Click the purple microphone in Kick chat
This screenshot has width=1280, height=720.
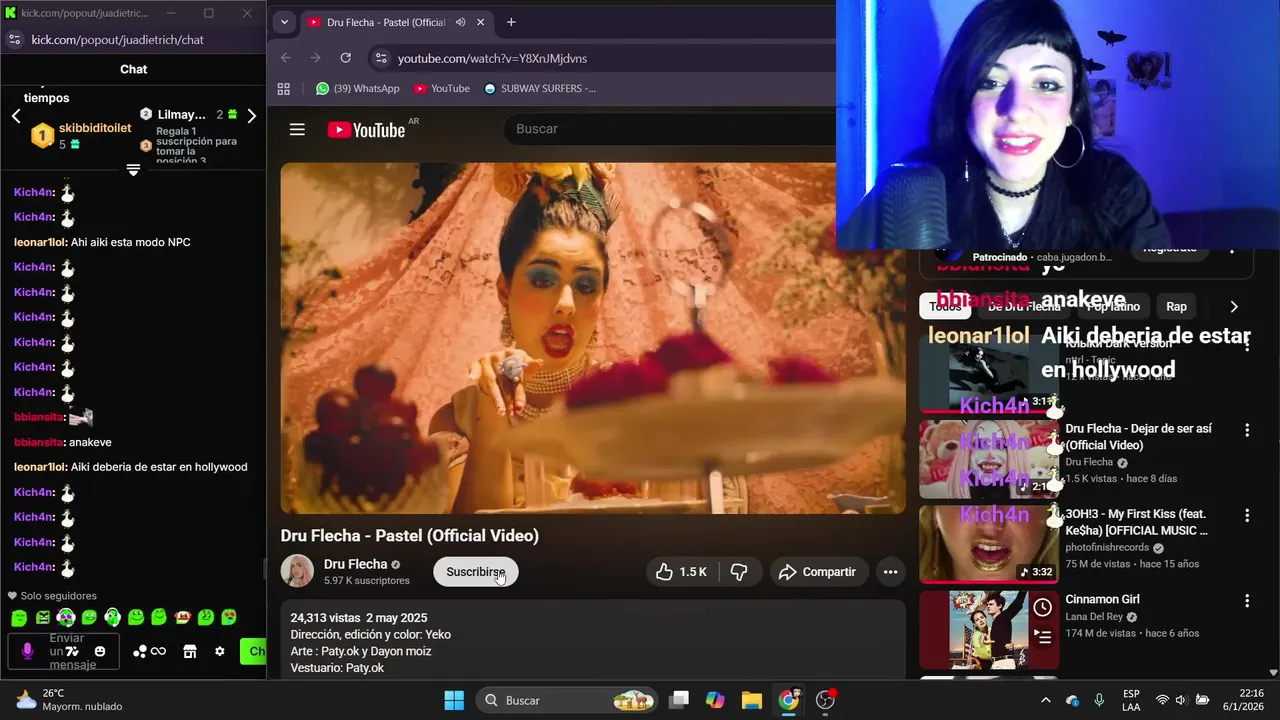[x=27, y=651]
